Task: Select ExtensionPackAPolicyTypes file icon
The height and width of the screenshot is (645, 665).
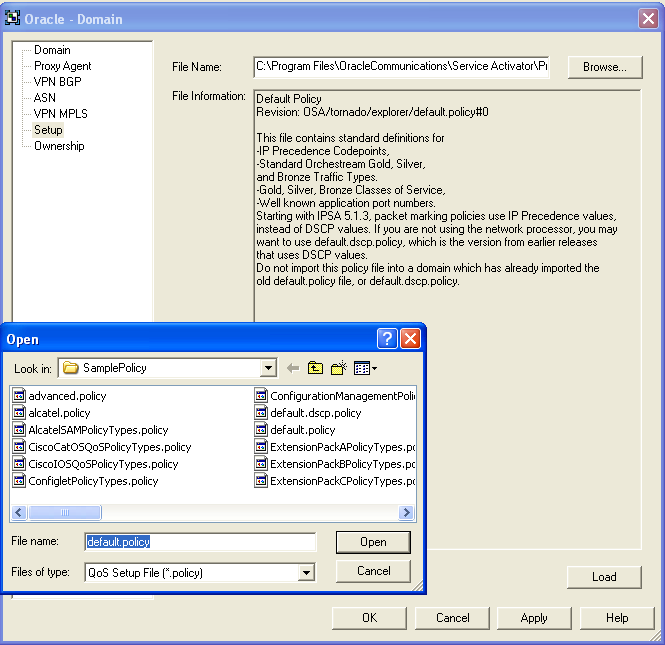Action: pyautogui.click(x=261, y=446)
